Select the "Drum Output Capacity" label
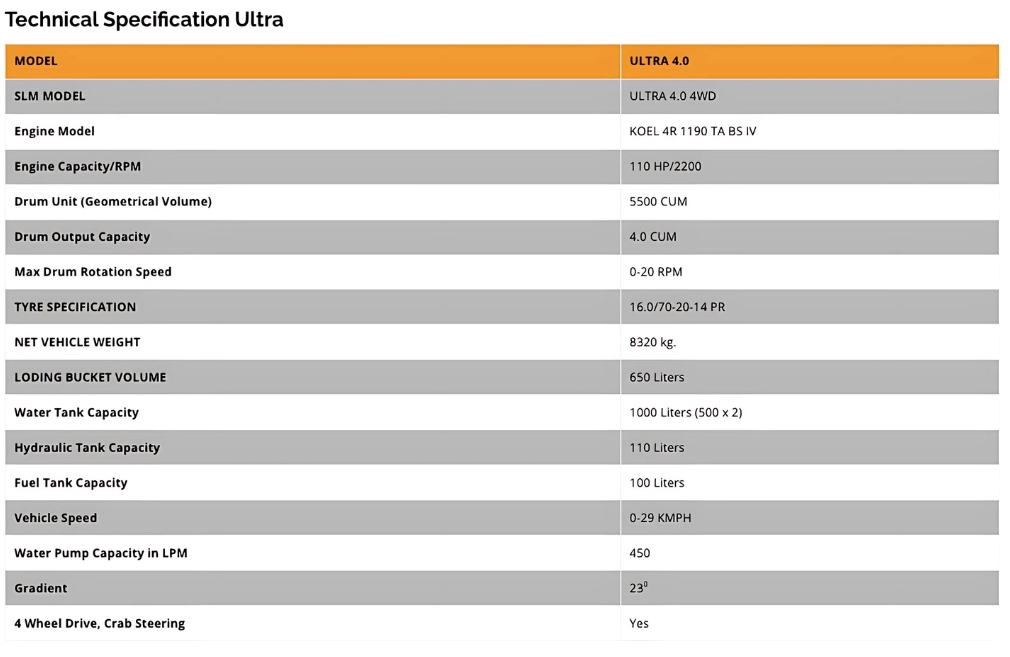 (x=82, y=236)
